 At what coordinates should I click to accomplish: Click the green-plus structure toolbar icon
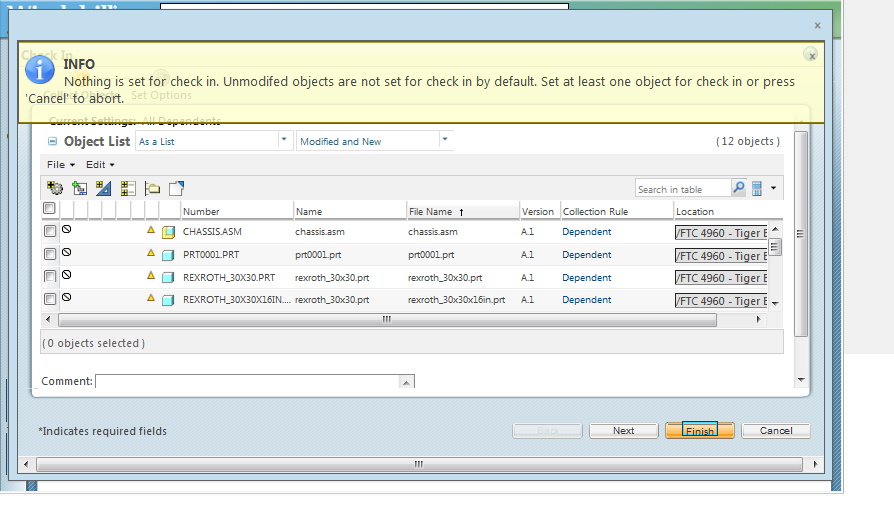[x=79, y=188]
